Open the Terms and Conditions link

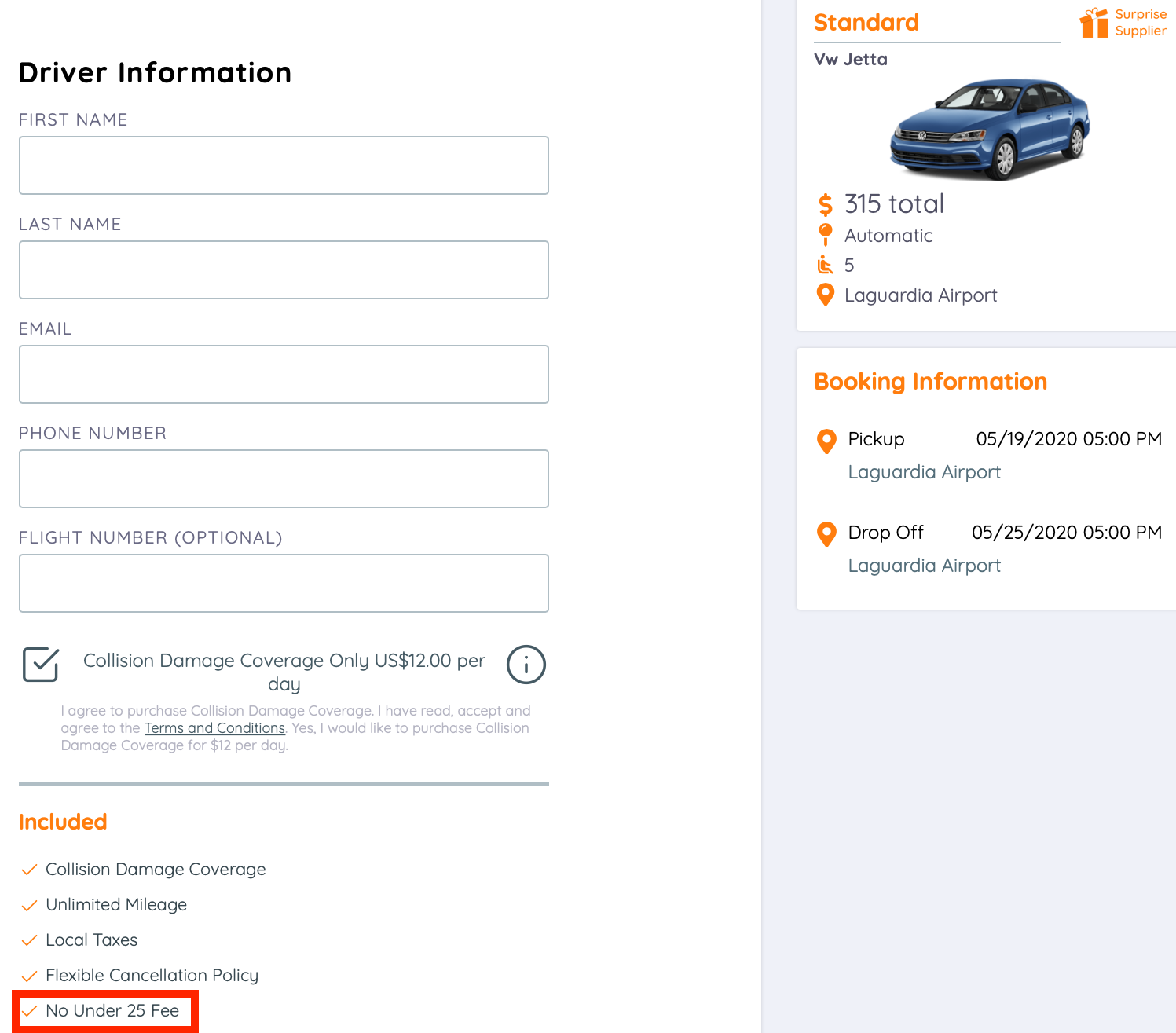214,728
